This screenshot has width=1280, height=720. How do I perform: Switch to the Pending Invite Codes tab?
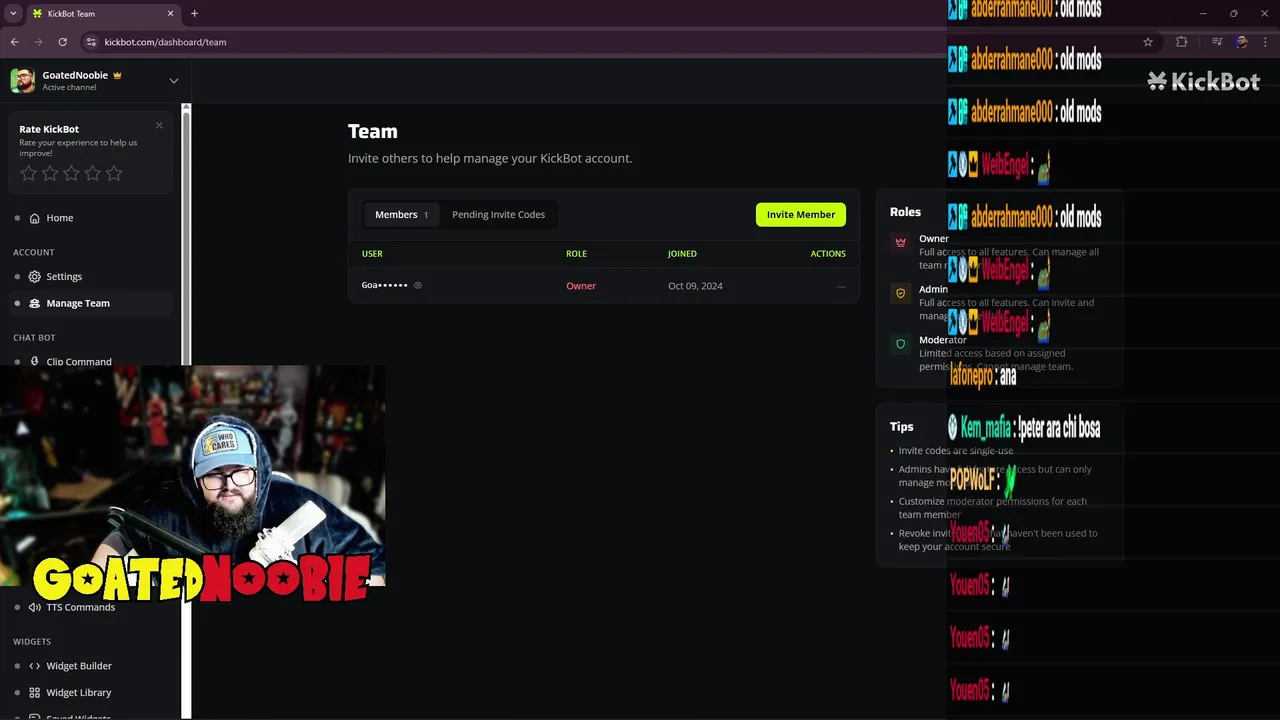498,215
